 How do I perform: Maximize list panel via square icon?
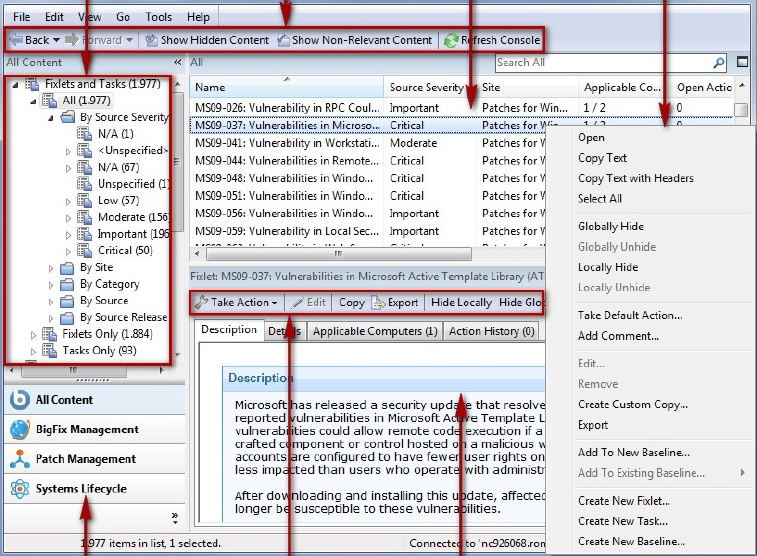pyautogui.click(x=743, y=62)
